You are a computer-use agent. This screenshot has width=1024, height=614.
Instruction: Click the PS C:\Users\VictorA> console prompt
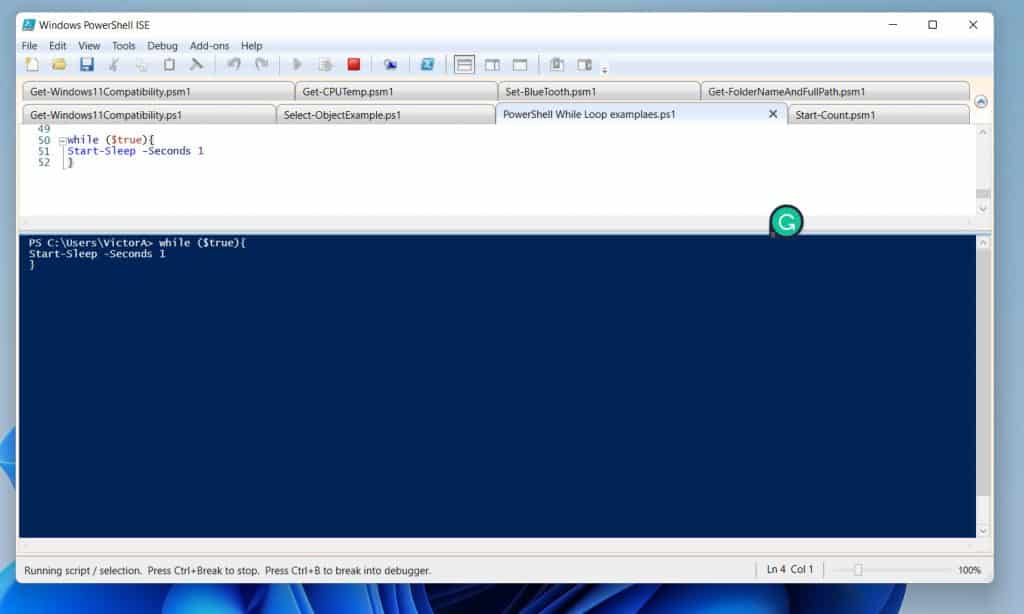pos(90,243)
